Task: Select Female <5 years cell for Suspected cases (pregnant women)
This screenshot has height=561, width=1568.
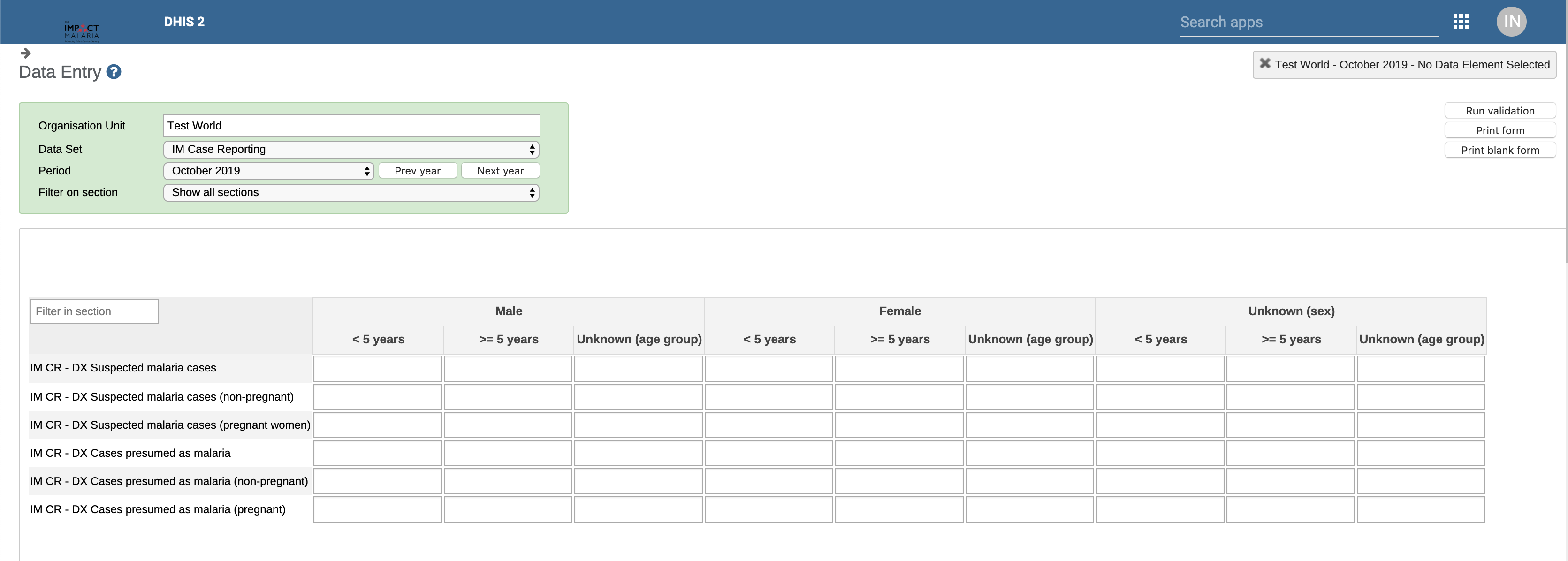Action: [x=769, y=425]
